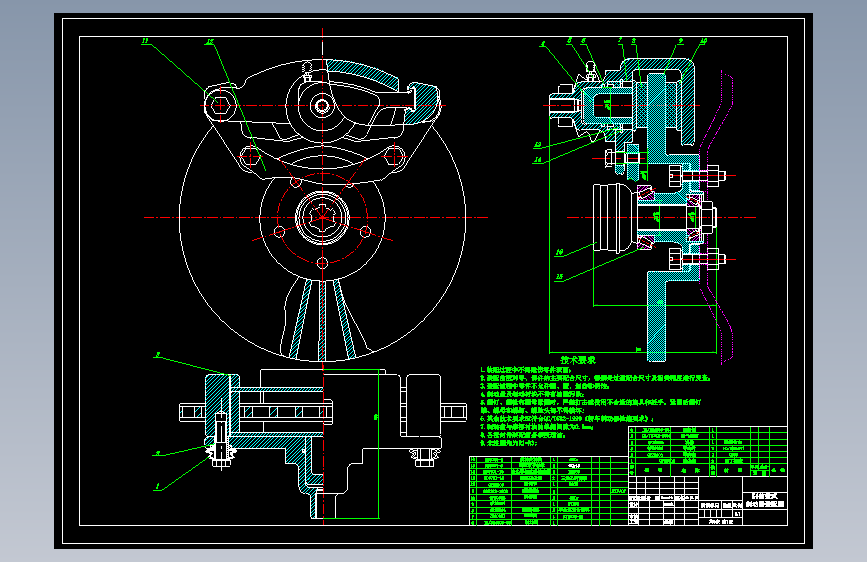This screenshot has height=562, width=867.
Task: Select part balloon number 12
Action: tap(210, 41)
